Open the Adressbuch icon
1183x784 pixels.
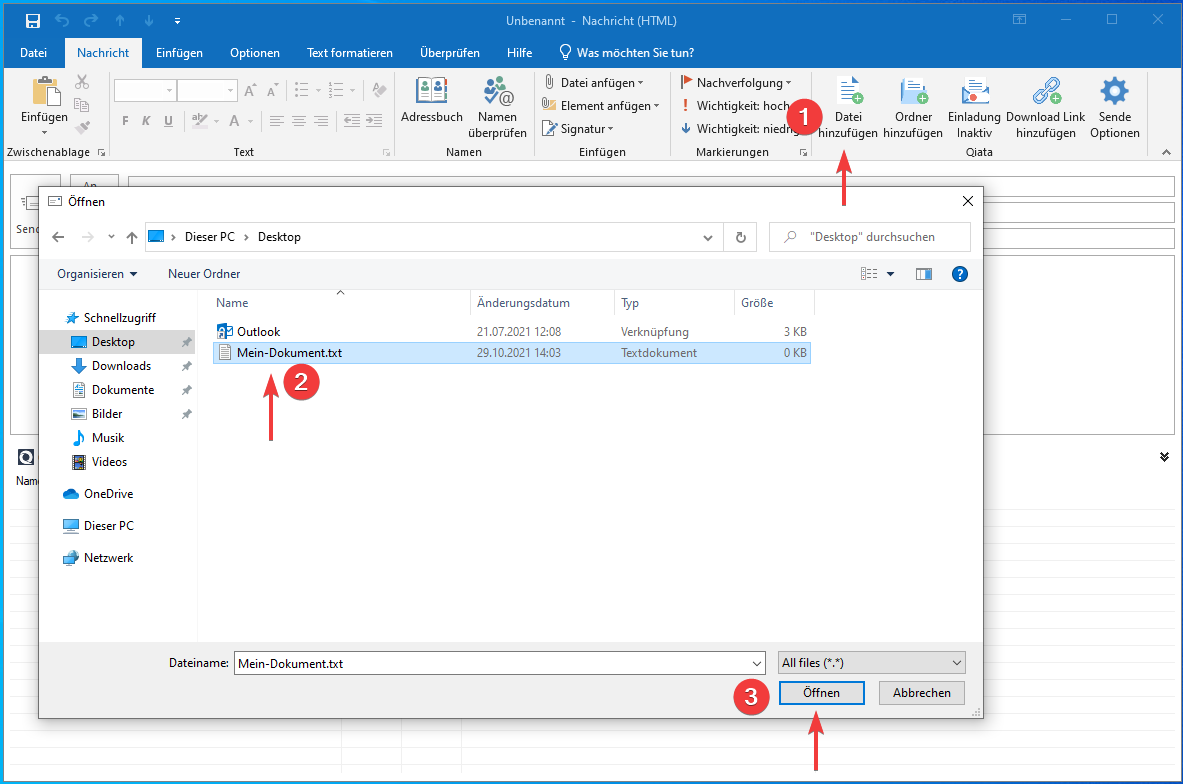pos(431,93)
